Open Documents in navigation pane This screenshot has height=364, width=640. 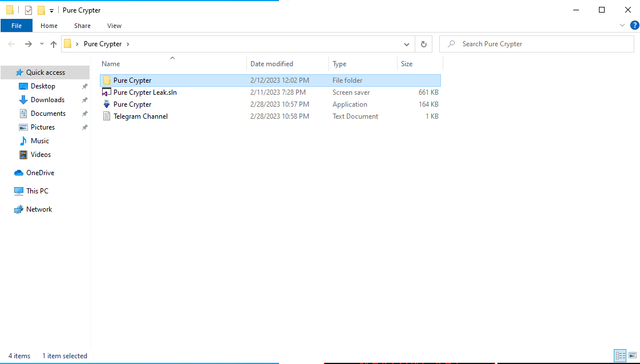(48, 113)
